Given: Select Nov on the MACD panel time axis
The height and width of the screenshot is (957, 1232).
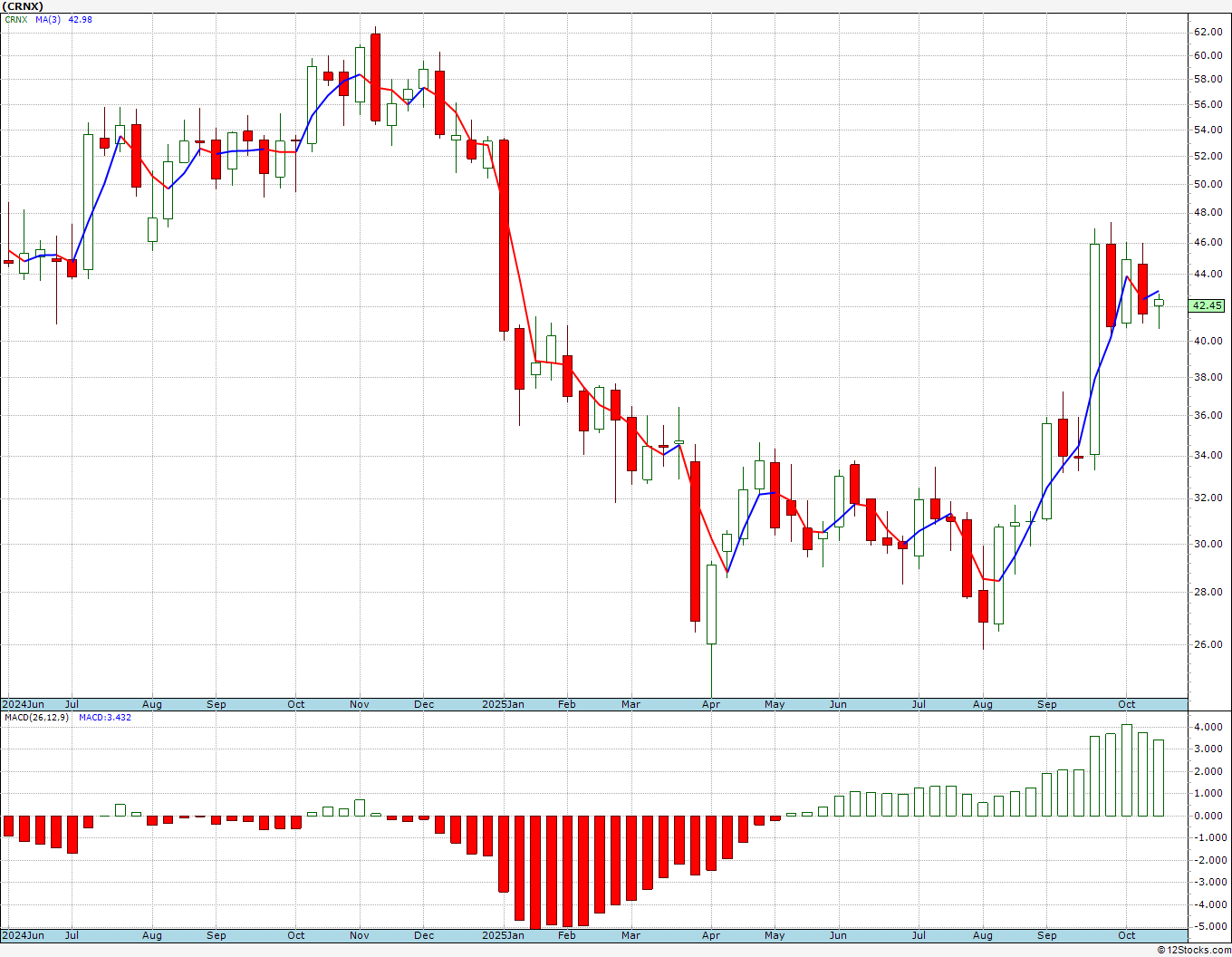Looking at the screenshot, I should (x=360, y=935).
